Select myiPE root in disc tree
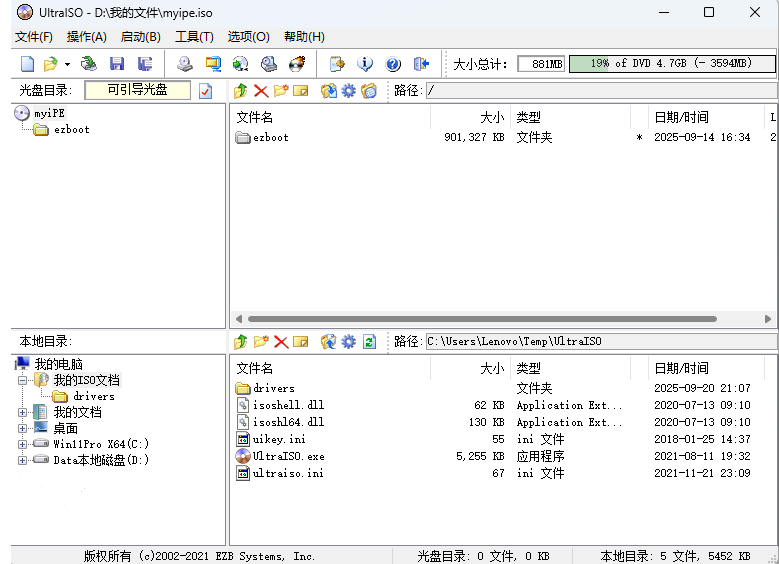 [49, 113]
